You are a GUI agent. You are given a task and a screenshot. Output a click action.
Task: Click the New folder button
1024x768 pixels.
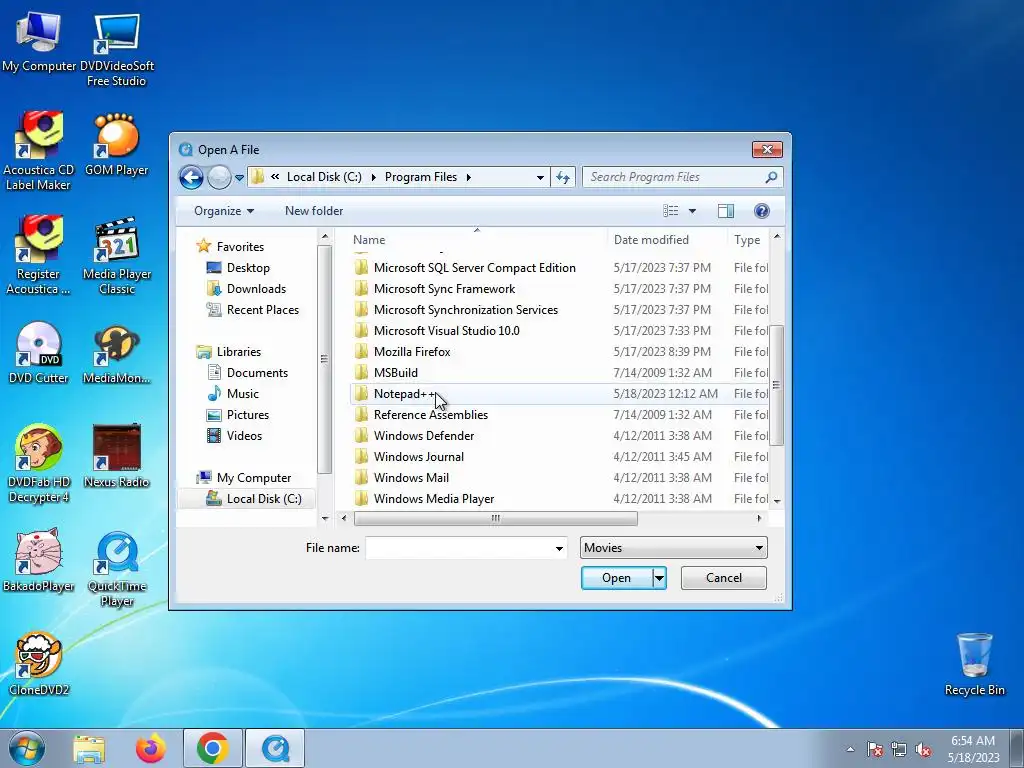tap(313, 211)
